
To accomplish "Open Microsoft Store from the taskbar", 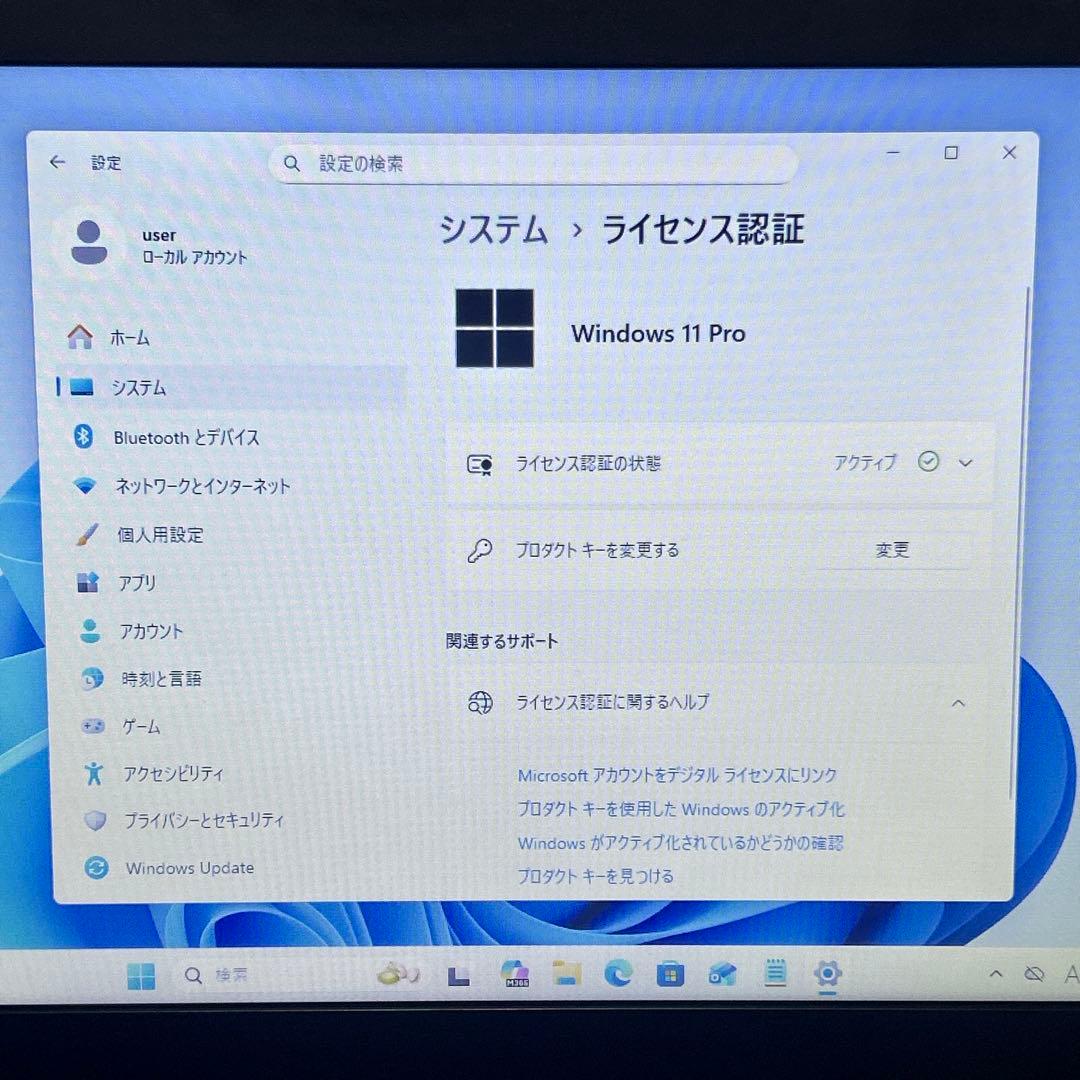I will click(670, 975).
